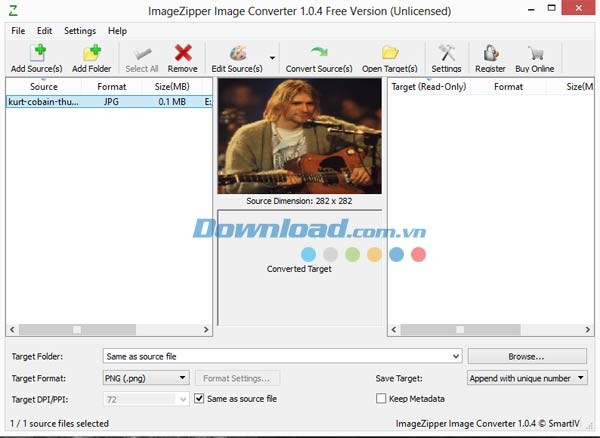Minimize the ImageZipper window
This screenshot has width=600, height=438.
pos(531,8)
